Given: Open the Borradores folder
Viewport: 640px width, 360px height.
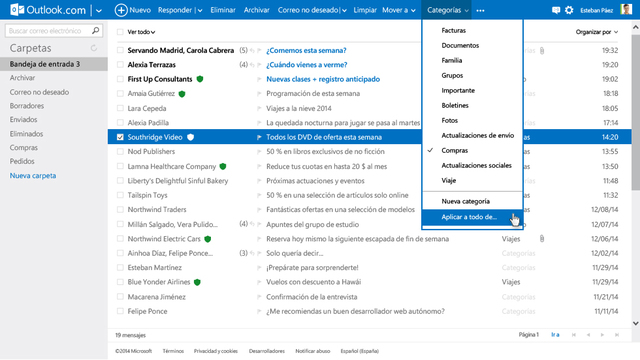Looking at the screenshot, I should pos(27,106).
